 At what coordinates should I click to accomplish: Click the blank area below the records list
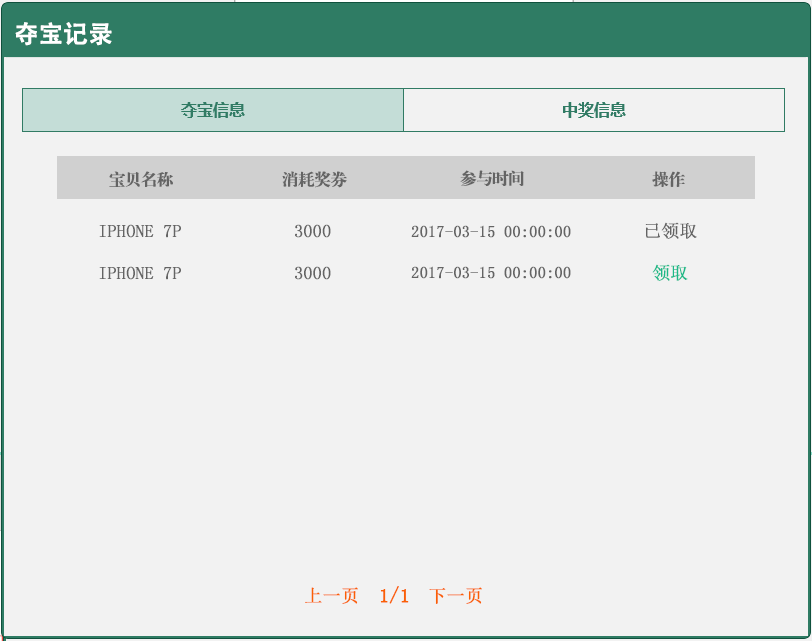pos(405,430)
